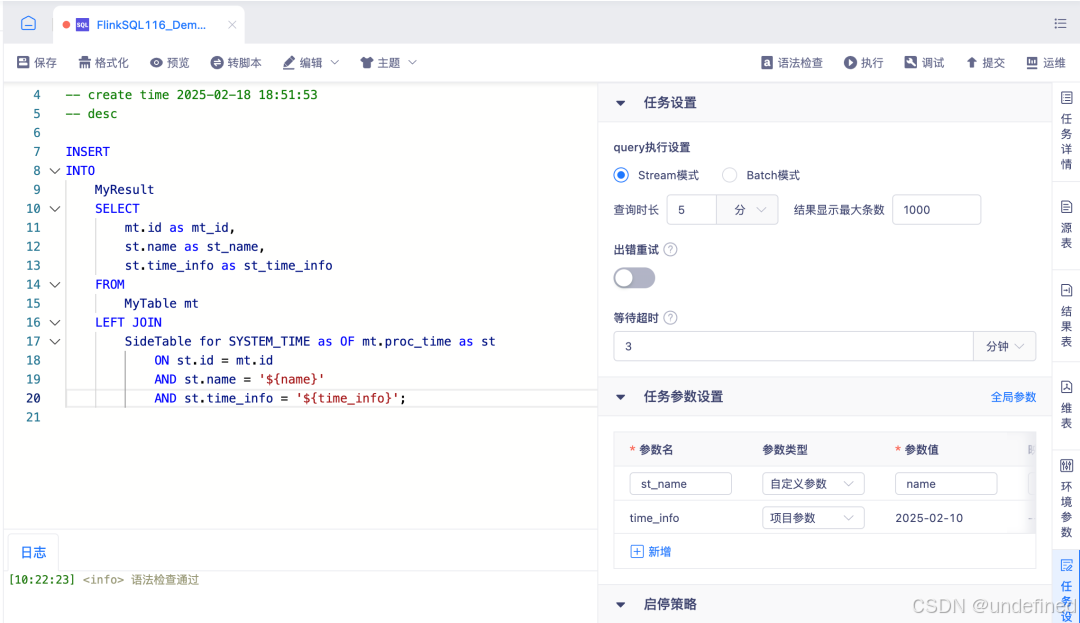
Task: Open 全局参数 link
Action: (x=1013, y=397)
